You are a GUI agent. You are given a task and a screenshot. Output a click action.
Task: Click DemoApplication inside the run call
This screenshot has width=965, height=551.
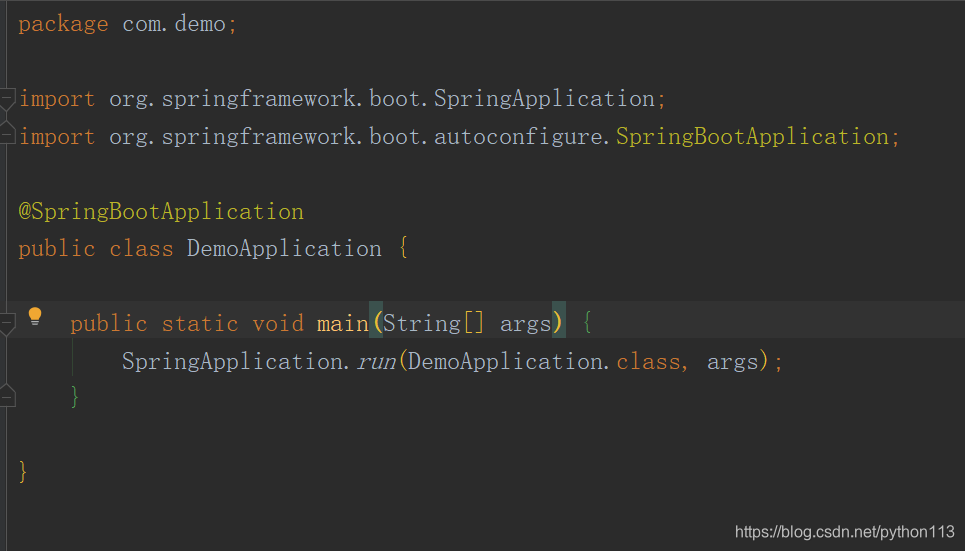pos(505,361)
